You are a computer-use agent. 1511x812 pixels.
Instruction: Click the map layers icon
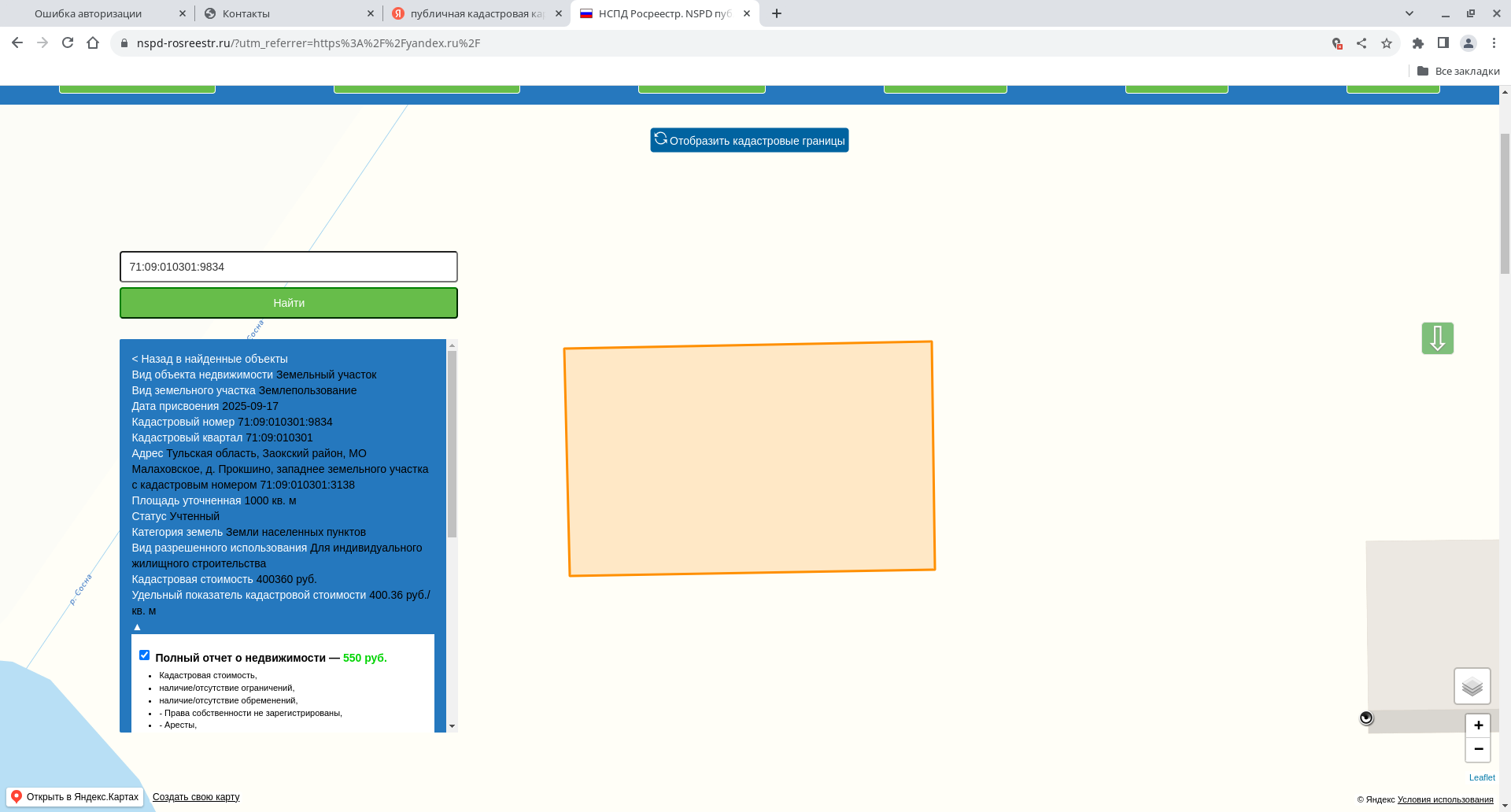point(1472,686)
